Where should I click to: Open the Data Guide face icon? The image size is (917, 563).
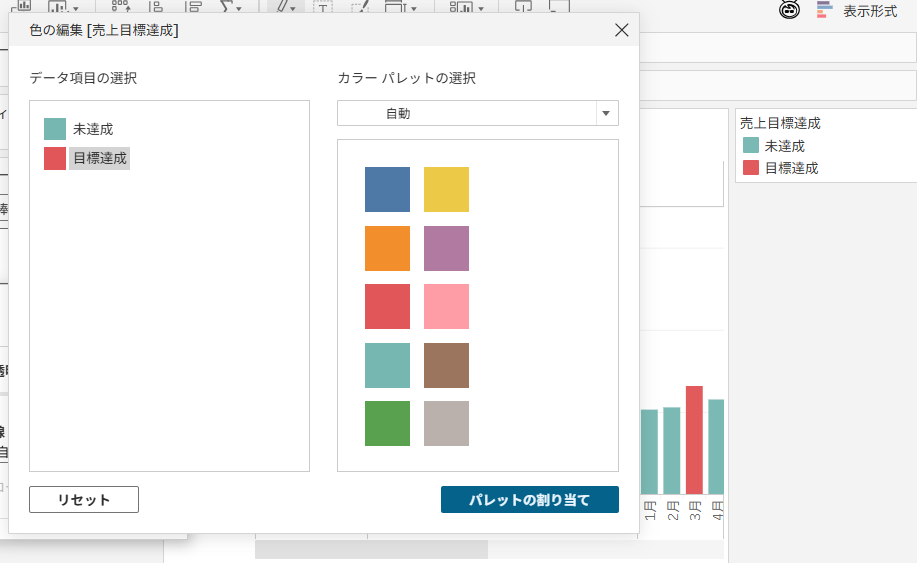point(790,9)
